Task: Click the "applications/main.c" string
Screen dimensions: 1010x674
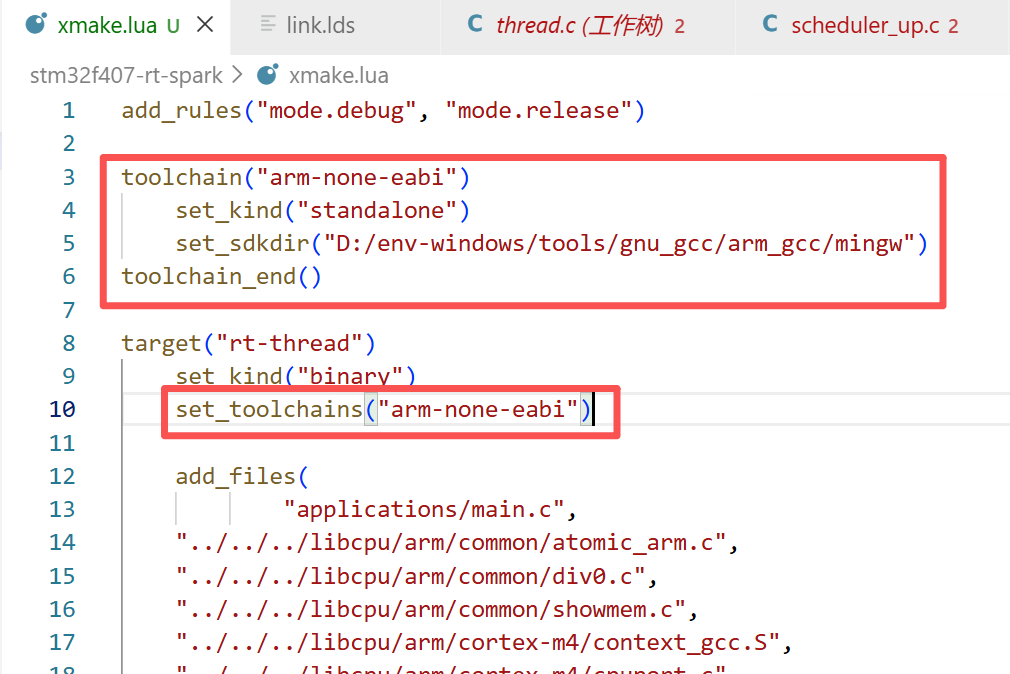Action: (424, 510)
